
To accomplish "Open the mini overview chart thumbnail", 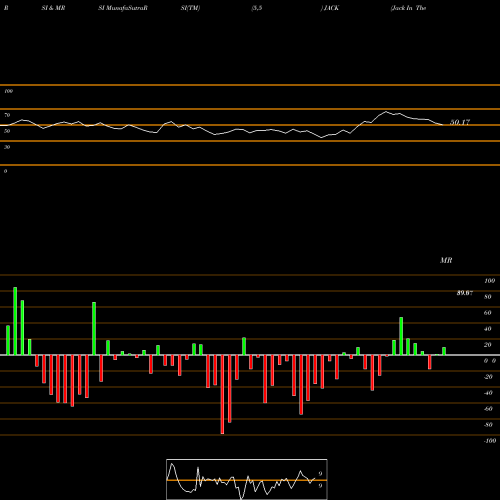I will click(247, 479).
